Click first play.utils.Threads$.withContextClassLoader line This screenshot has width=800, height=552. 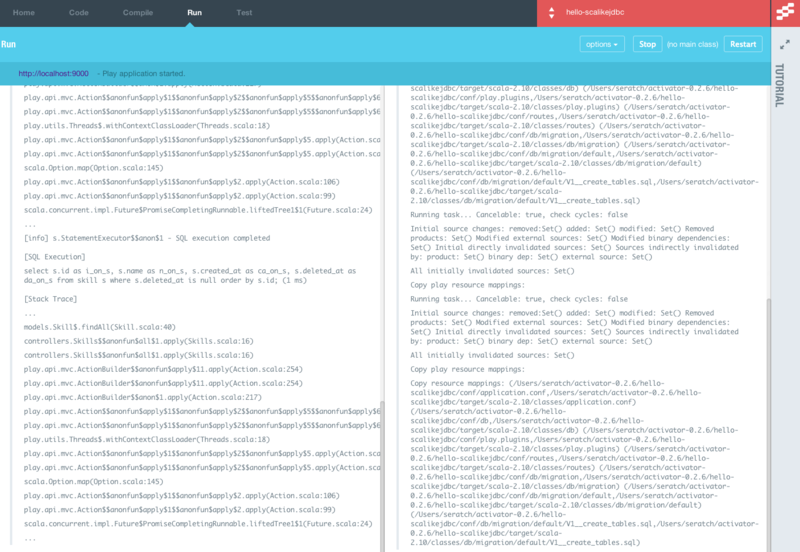[147, 126]
